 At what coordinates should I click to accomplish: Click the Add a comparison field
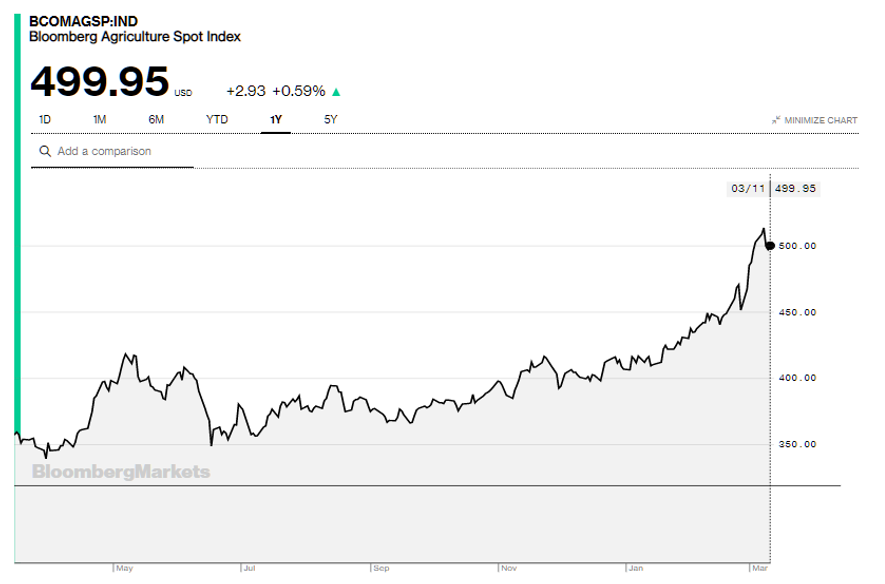click(112, 151)
